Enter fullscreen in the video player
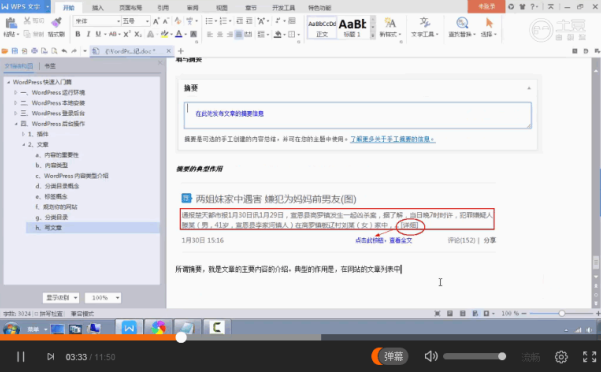Image resolution: width=601 pixels, height=372 pixels. (589, 357)
